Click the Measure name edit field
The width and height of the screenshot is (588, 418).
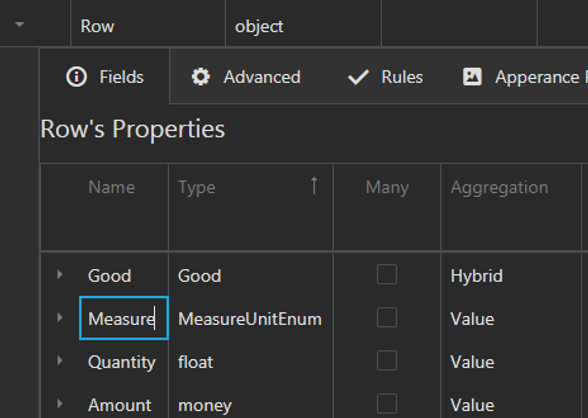tap(124, 318)
